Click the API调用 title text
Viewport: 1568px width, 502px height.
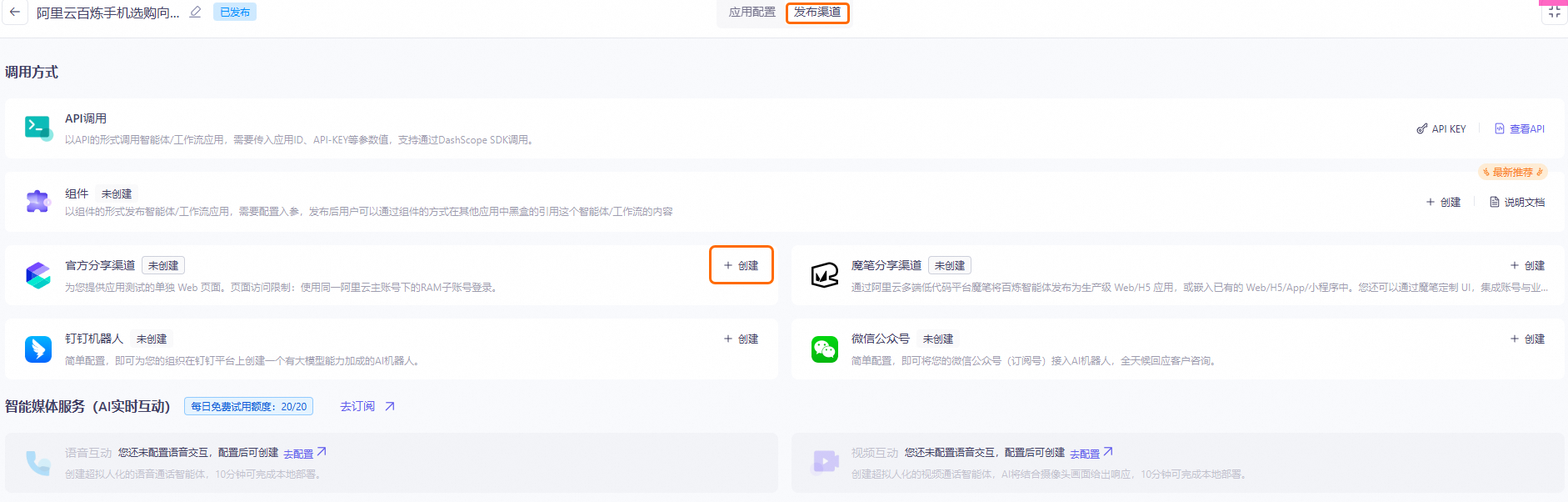coord(86,119)
